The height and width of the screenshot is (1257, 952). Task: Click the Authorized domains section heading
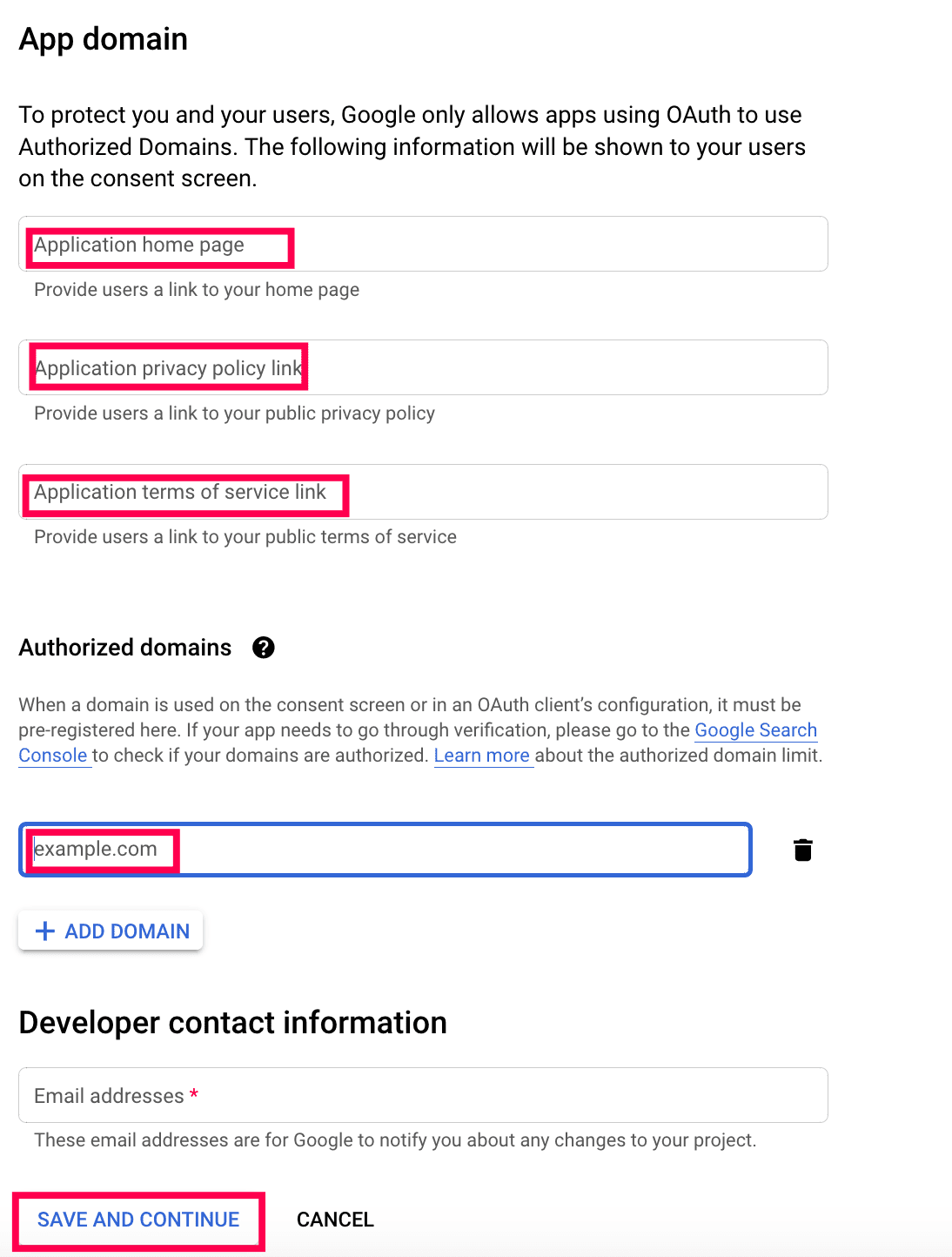tap(125, 648)
